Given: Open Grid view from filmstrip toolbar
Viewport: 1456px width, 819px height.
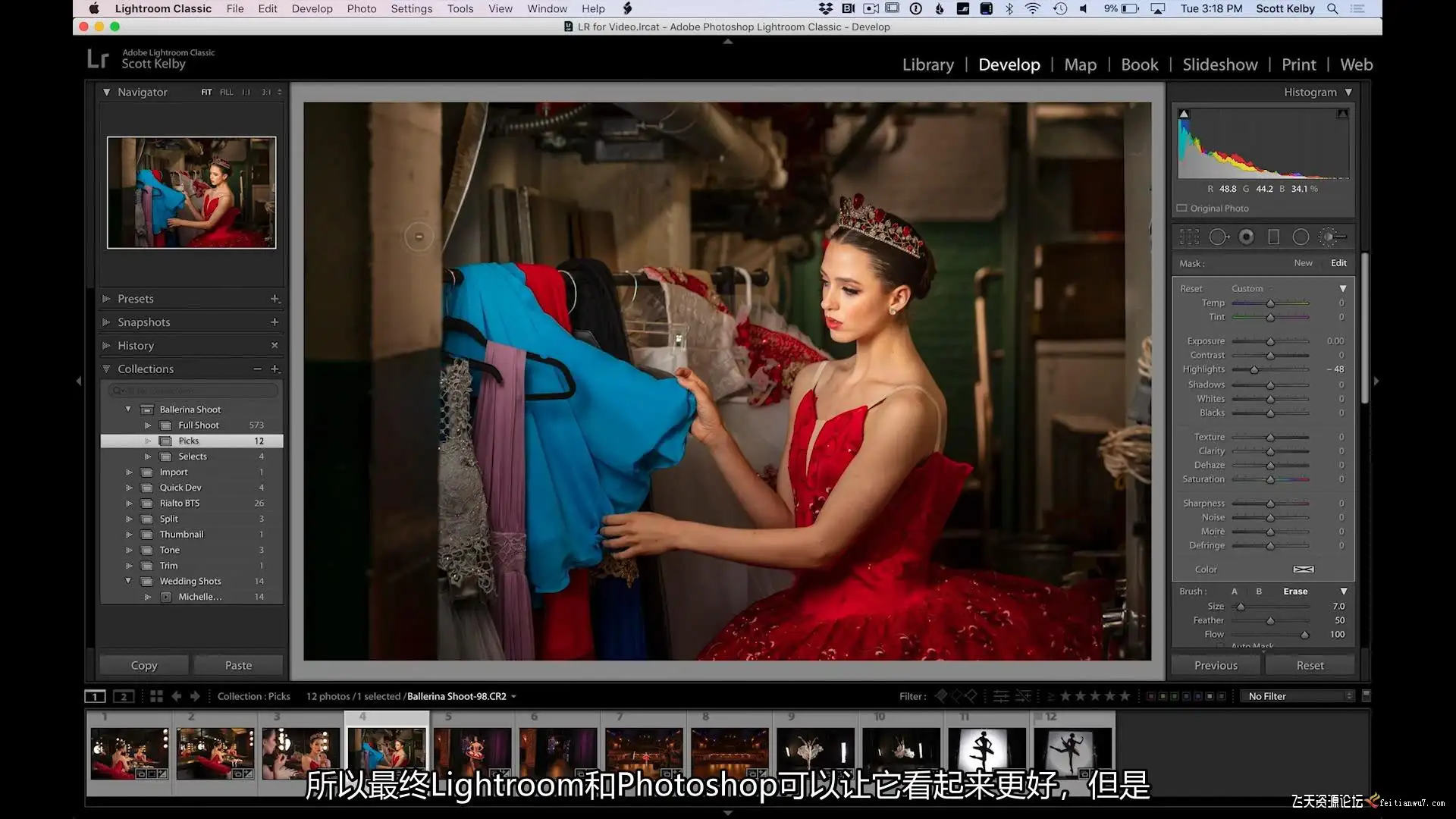Looking at the screenshot, I should [x=156, y=696].
